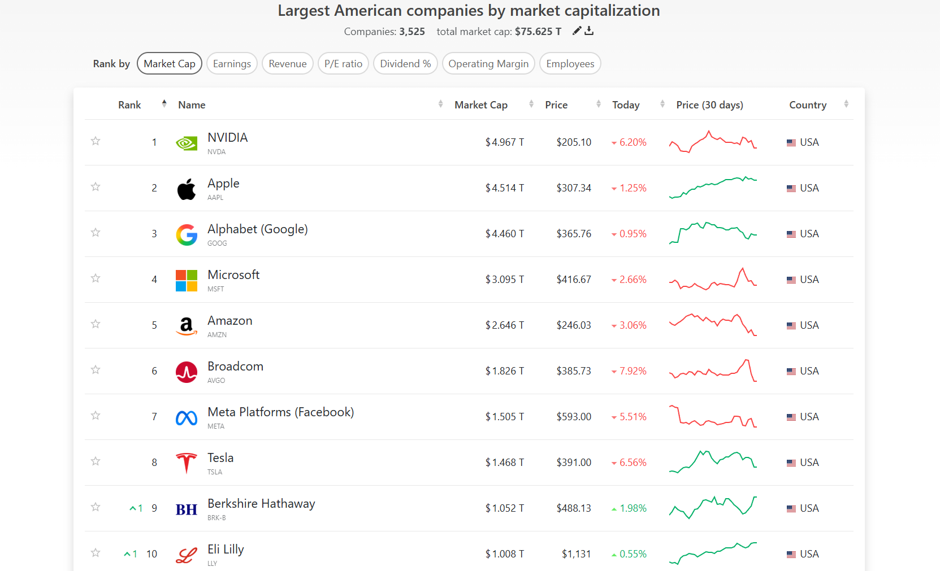This screenshot has height=571, width=940.
Task: Click the Alphabet Google logo
Action: (186, 235)
